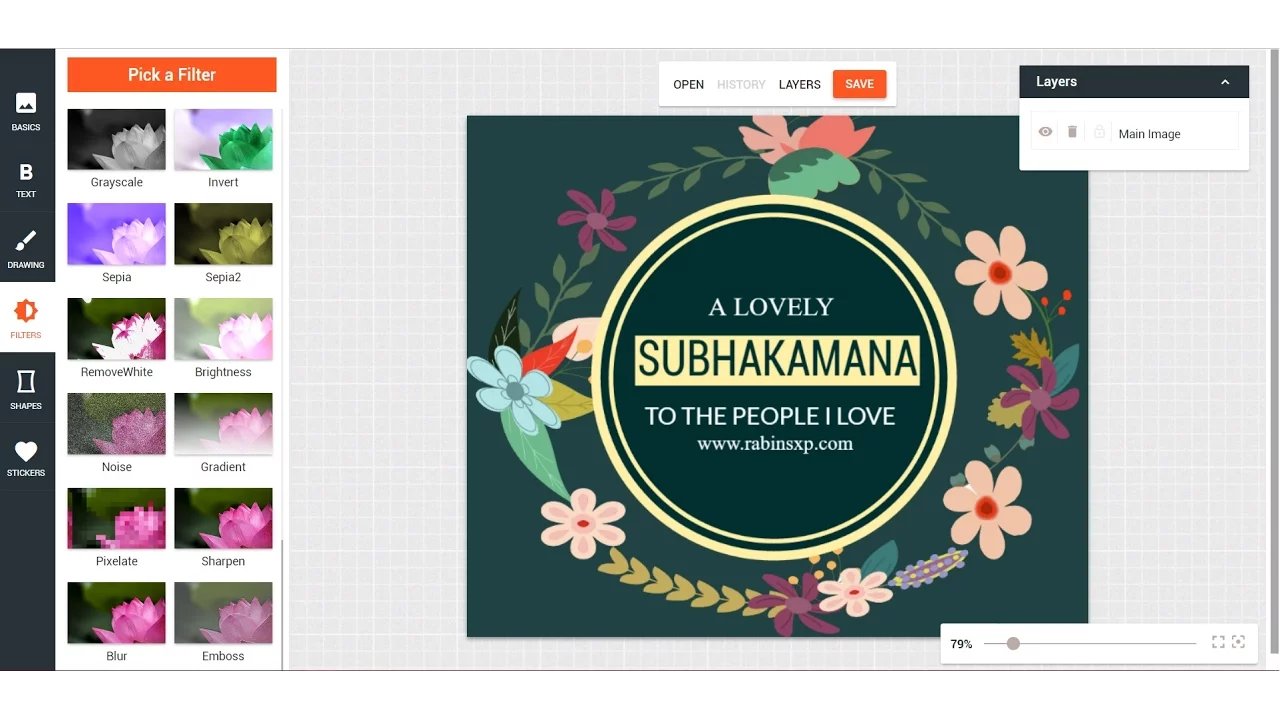Click the SUBHAKAMANA canvas image
This screenshot has height=720, width=1280.
777,376
